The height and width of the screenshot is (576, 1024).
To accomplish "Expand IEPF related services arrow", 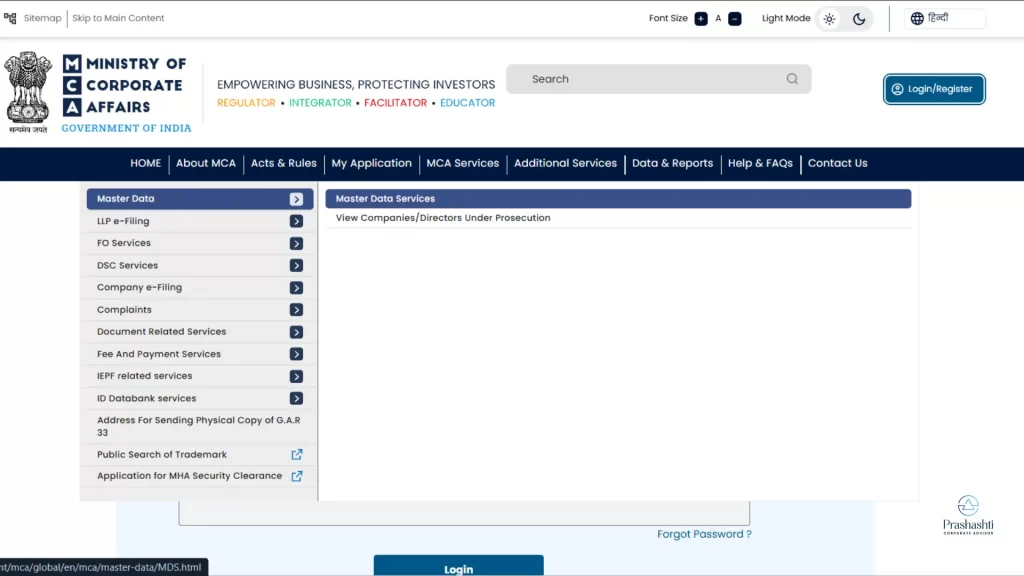I will [296, 377].
